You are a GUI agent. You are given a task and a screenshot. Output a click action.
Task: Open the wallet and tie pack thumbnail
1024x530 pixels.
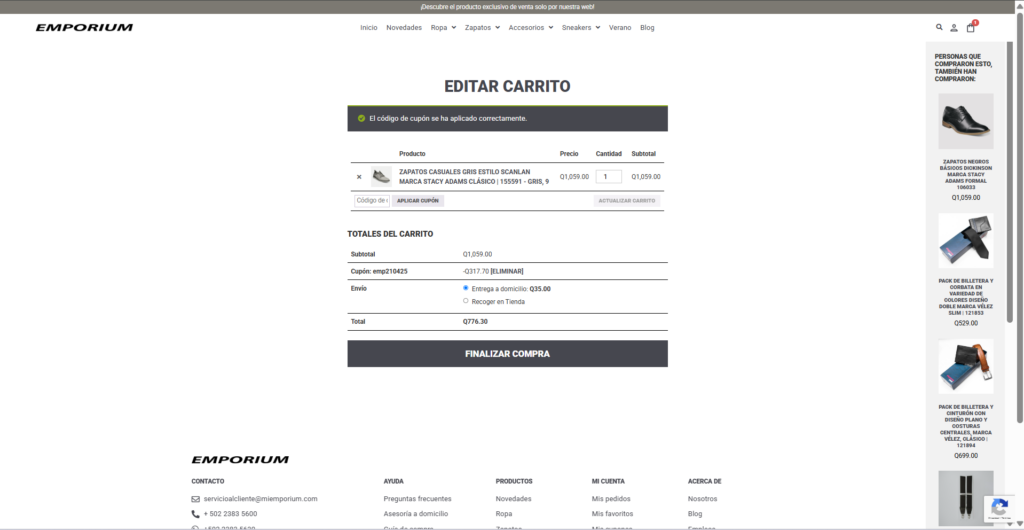click(x=966, y=240)
